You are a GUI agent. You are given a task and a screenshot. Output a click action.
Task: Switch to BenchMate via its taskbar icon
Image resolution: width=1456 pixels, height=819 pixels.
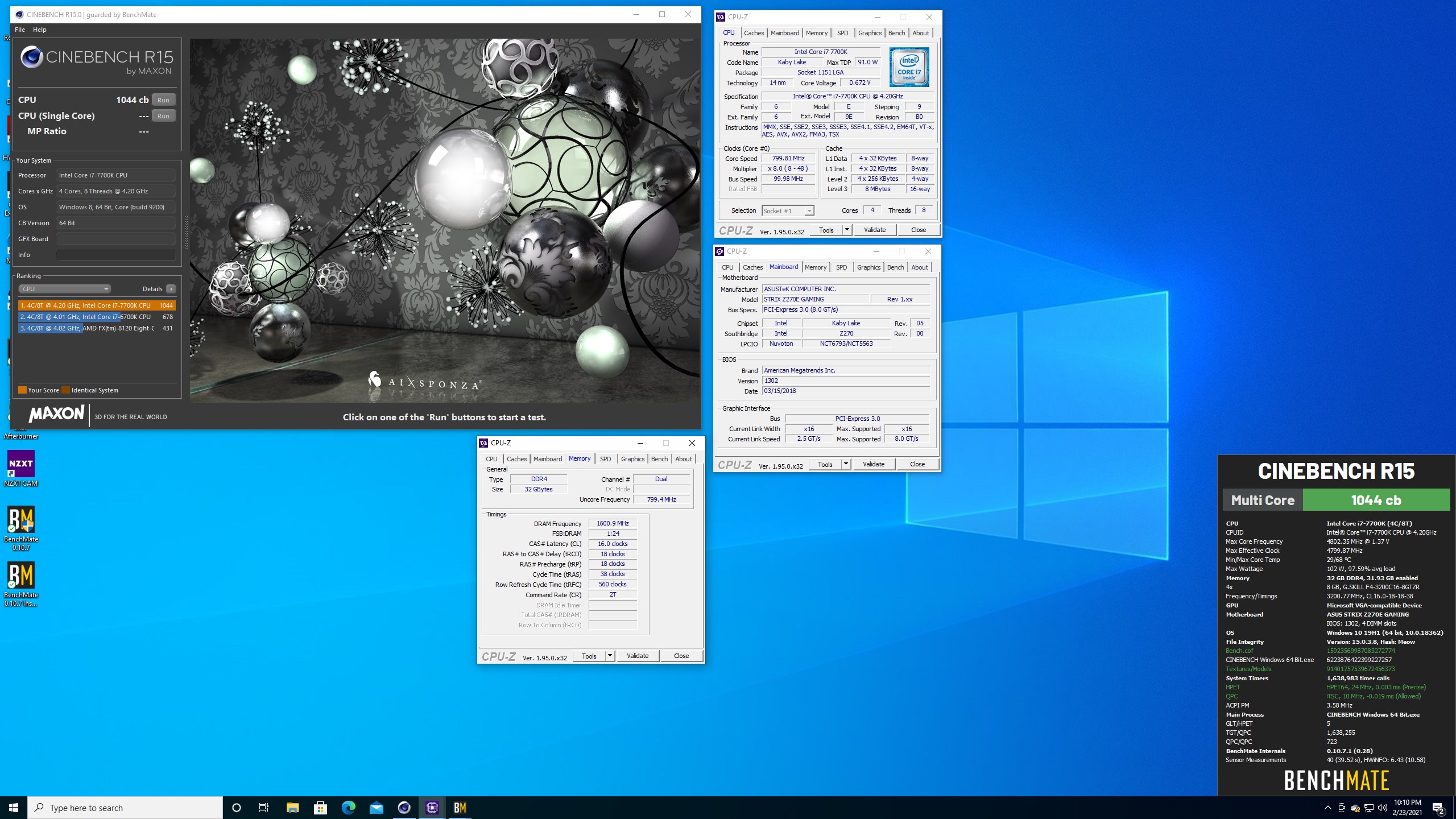[x=460, y=808]
